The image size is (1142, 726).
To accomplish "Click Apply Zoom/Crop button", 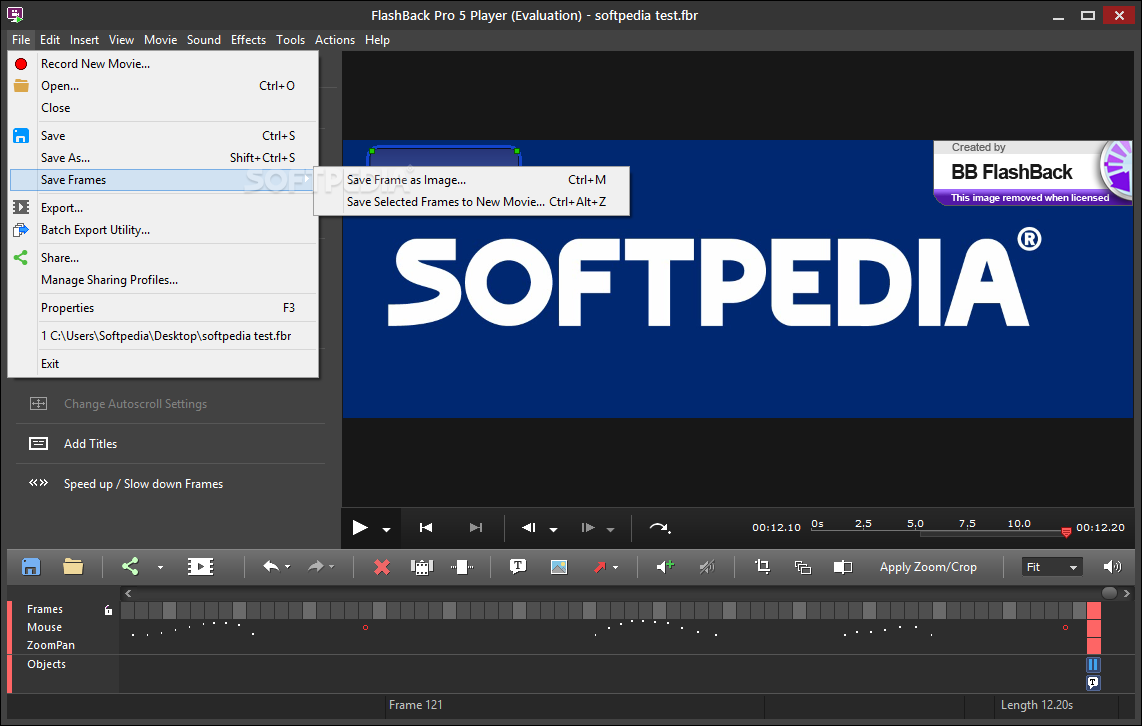I will point(928,567).
